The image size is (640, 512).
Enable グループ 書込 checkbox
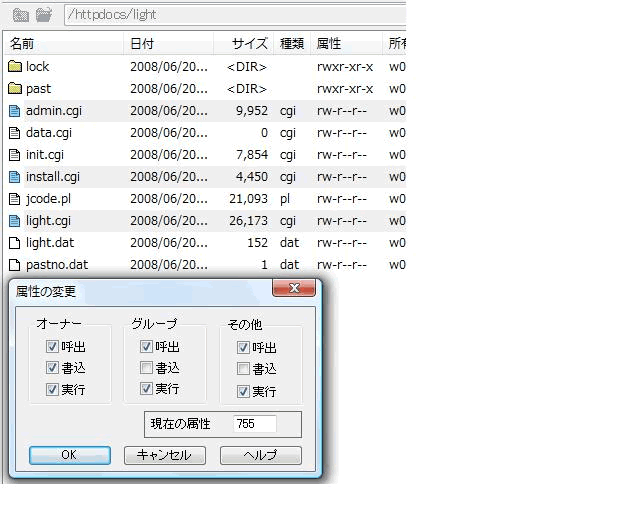coord(147,368)
